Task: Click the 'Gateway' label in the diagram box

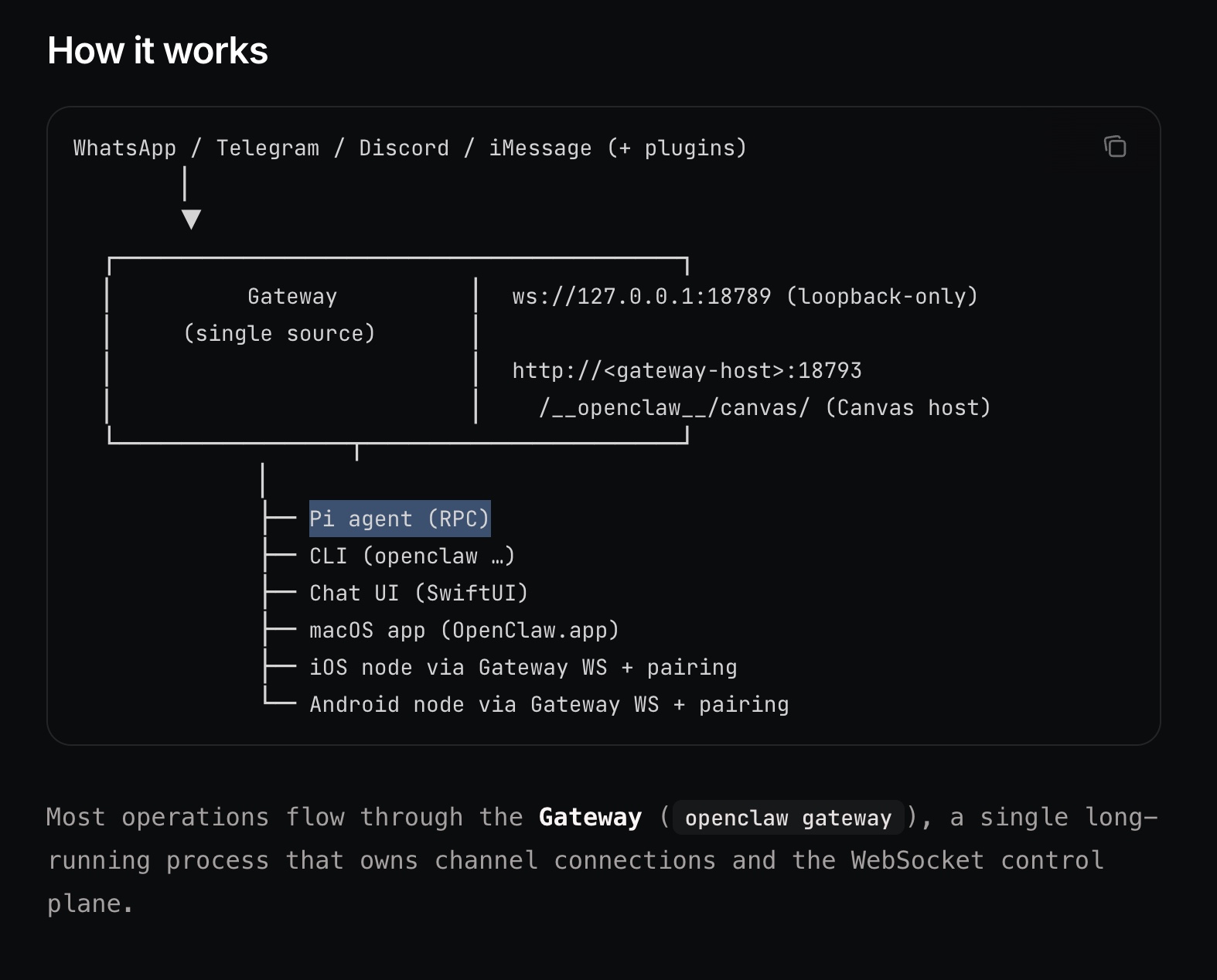Action: tap(292, 296)
